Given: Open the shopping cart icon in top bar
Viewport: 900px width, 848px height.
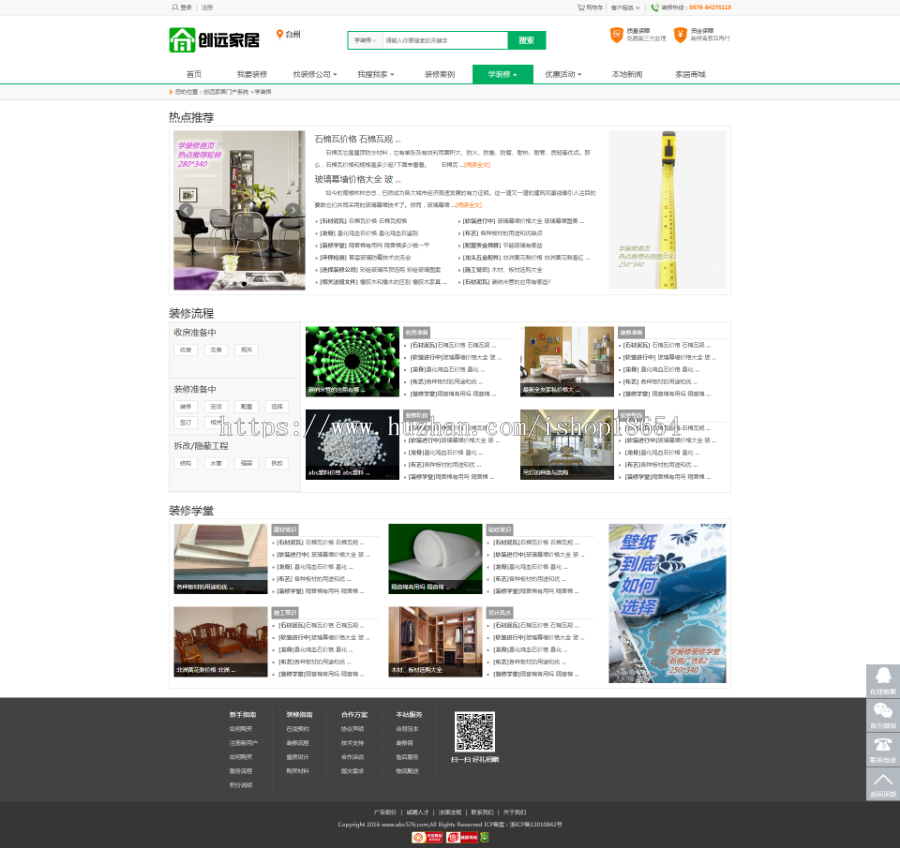Looking at the screenshot, I should tap(581, 7).
